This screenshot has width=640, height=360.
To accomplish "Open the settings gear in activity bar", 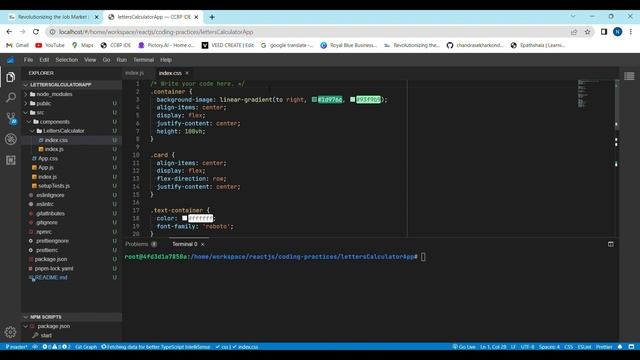I will (x=10, y=332).
